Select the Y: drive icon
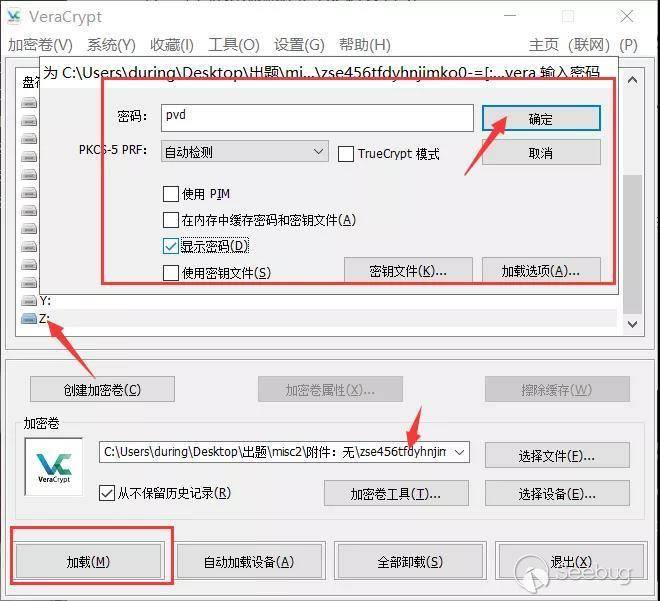The image size is (660, 601). click(29, 300)
